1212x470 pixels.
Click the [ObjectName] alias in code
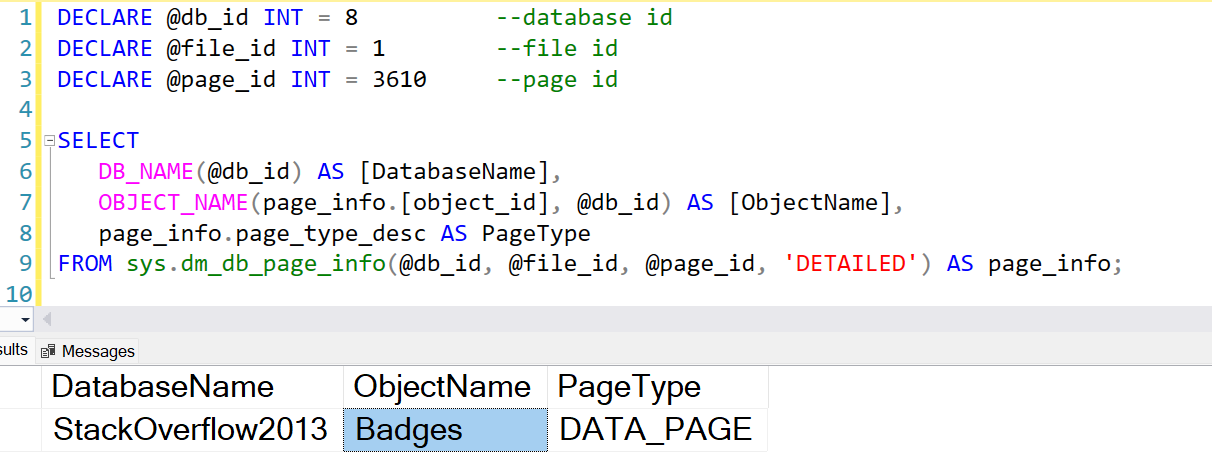pos(810,204)
